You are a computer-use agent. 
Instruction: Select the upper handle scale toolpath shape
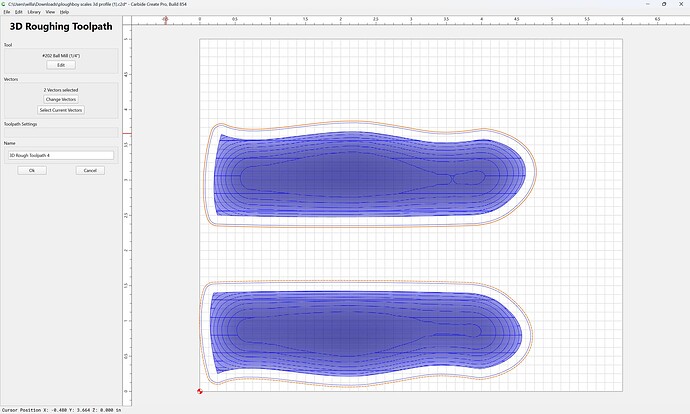click(370, 175)
